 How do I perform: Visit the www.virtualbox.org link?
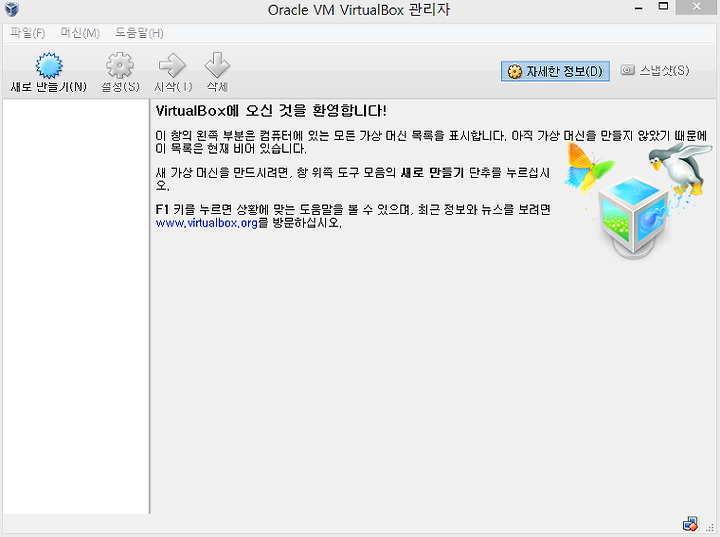[x=206, y=223]
